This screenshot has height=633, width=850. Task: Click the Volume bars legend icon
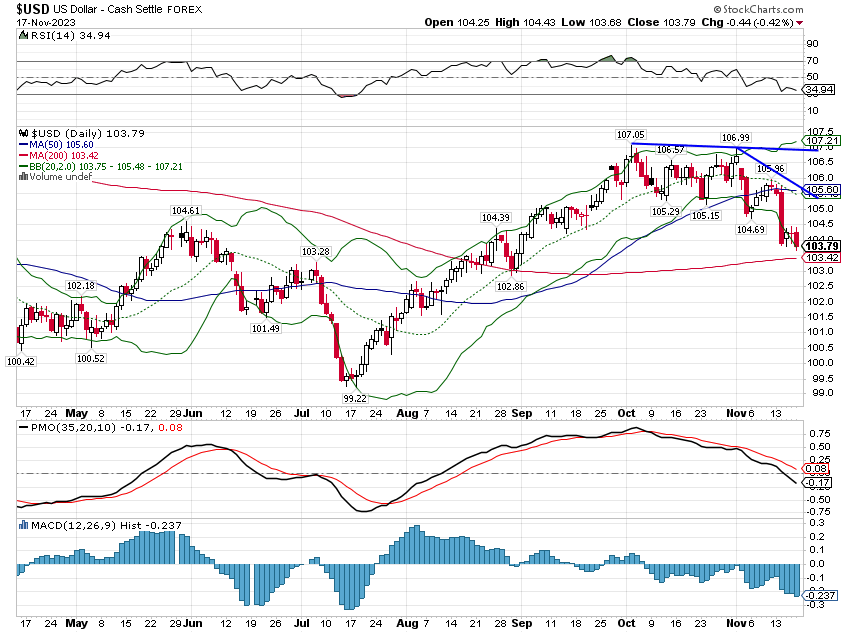click(24, 177)
